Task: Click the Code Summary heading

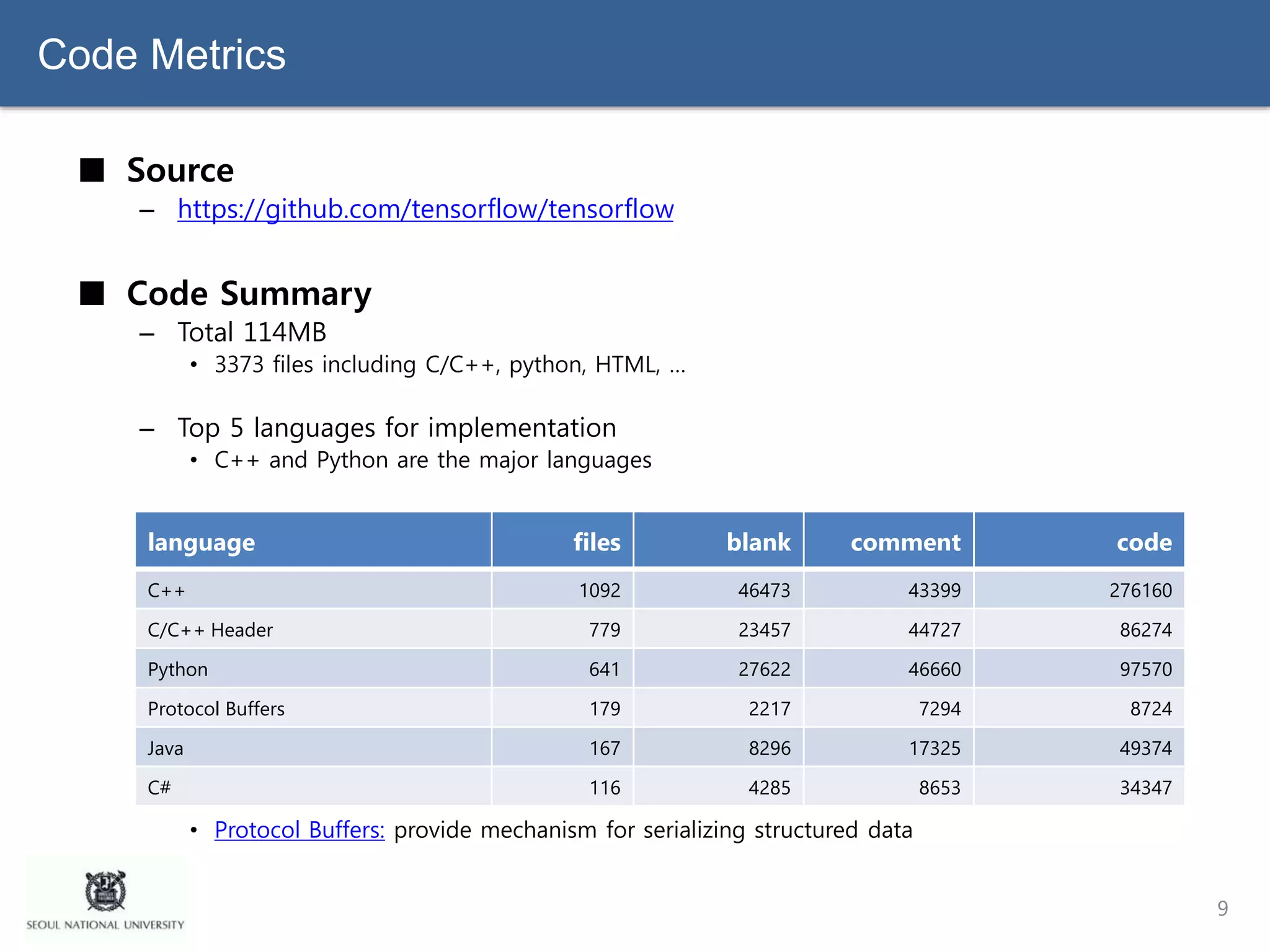Action: point(249,293)
